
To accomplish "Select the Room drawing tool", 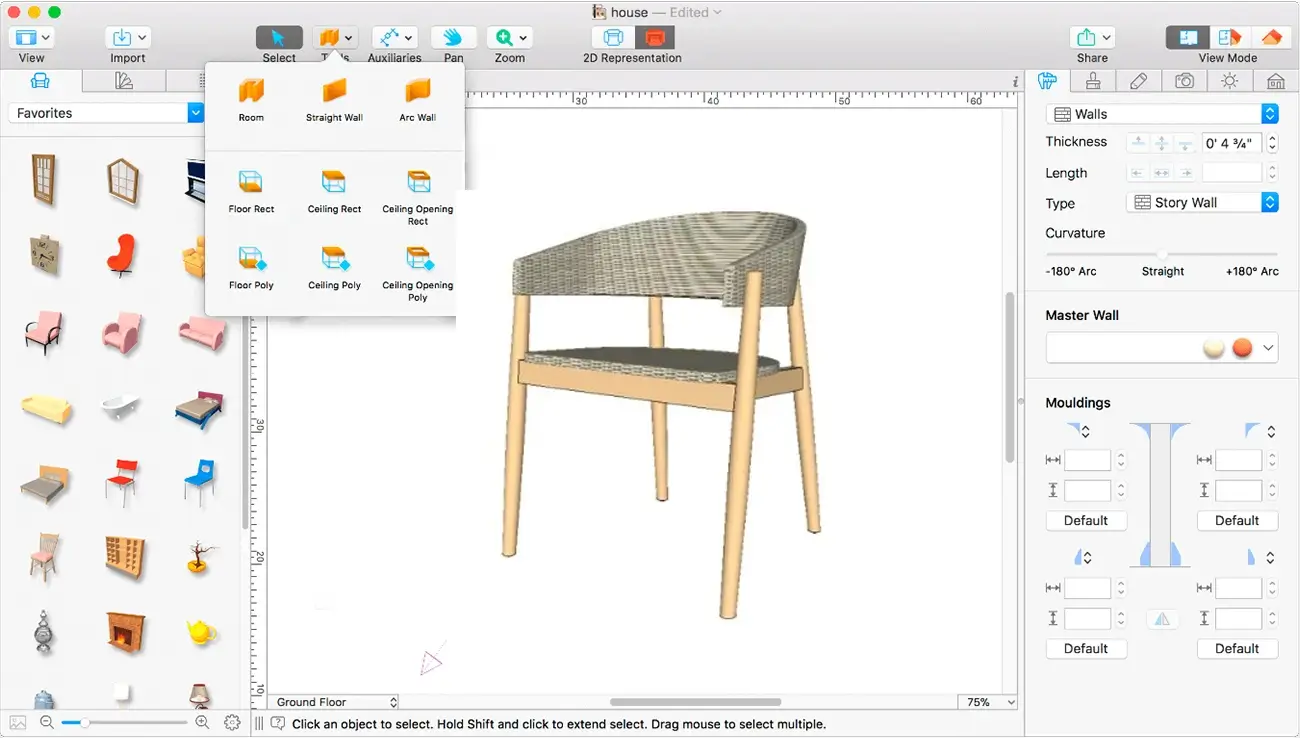I will point(251,97).
